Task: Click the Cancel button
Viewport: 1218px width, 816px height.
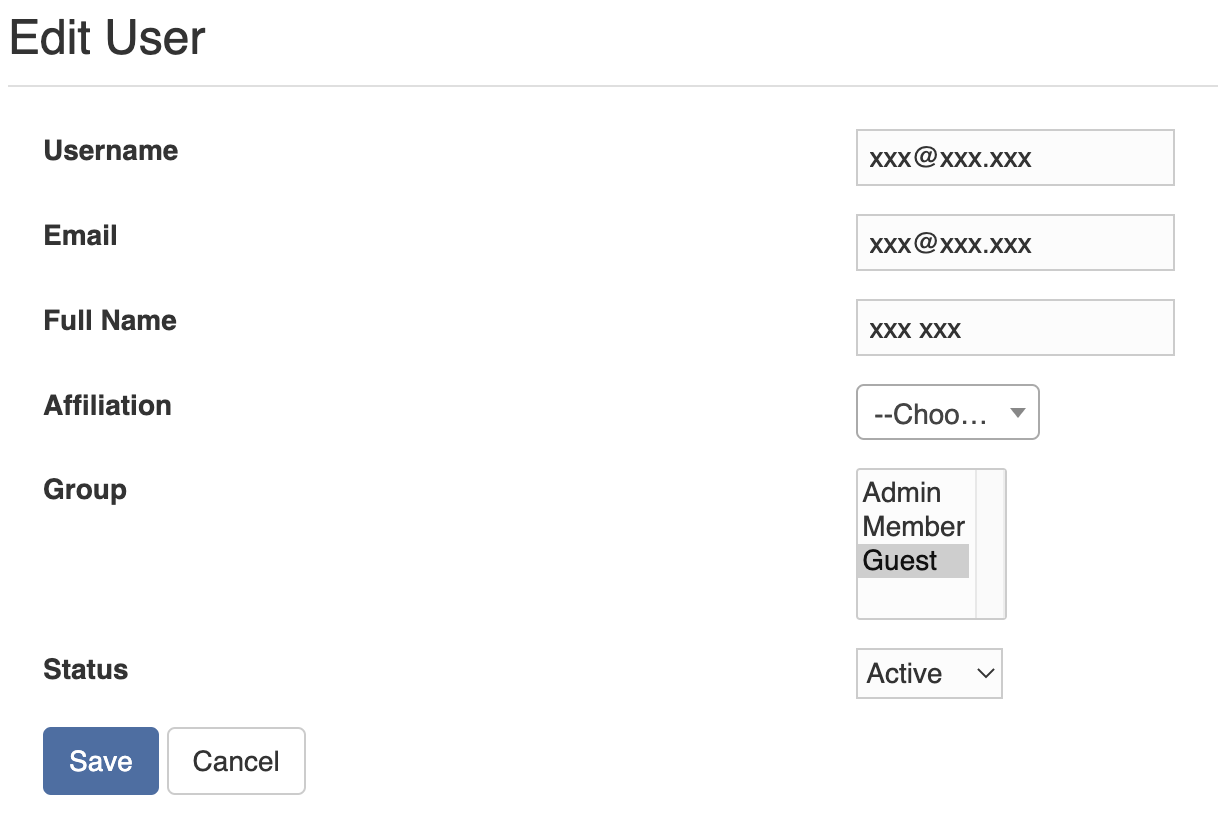Action: coord(236,762)
